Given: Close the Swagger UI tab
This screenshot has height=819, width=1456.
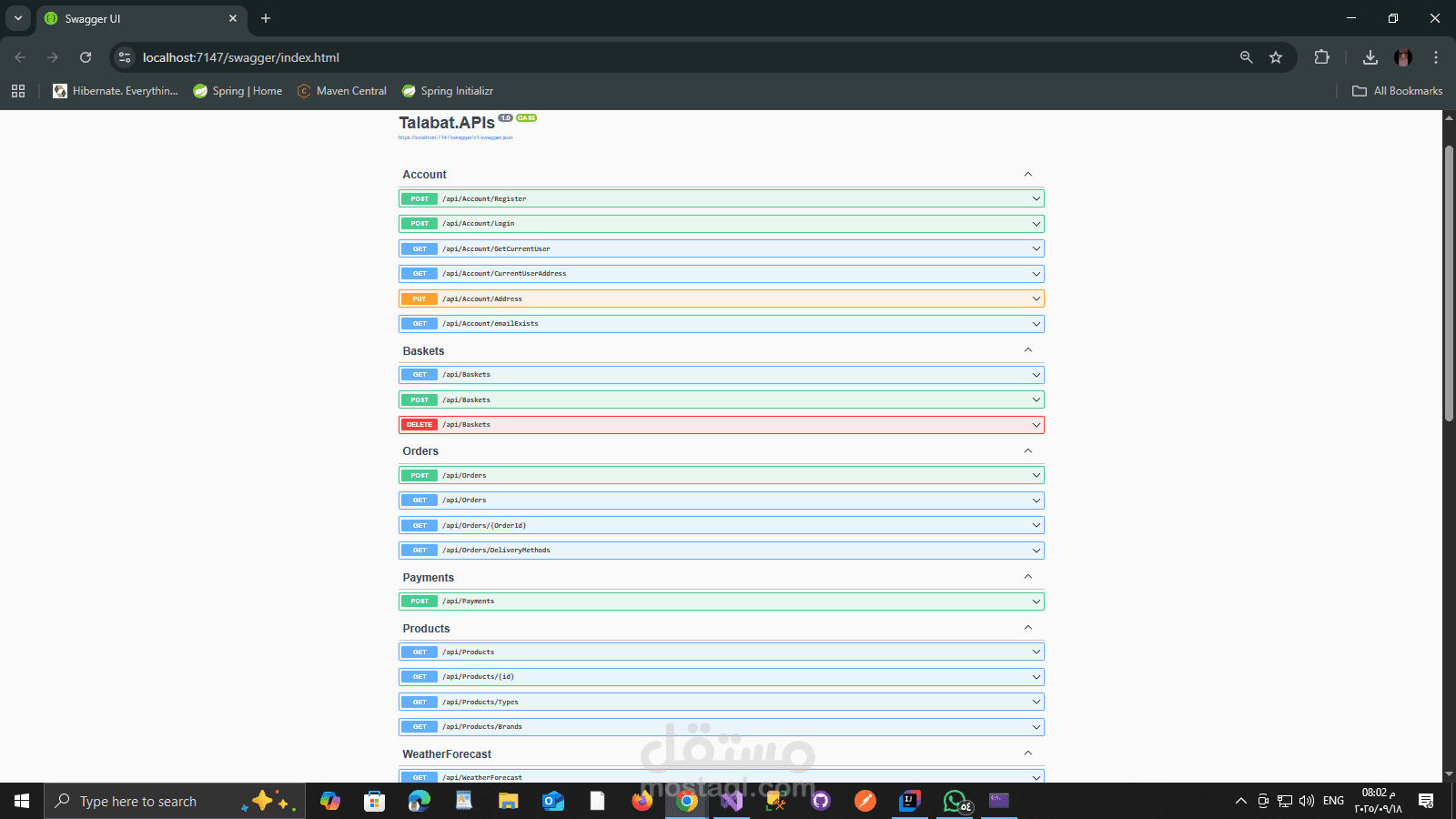Looking at the screenshot, I should click(x=233, y=18).
